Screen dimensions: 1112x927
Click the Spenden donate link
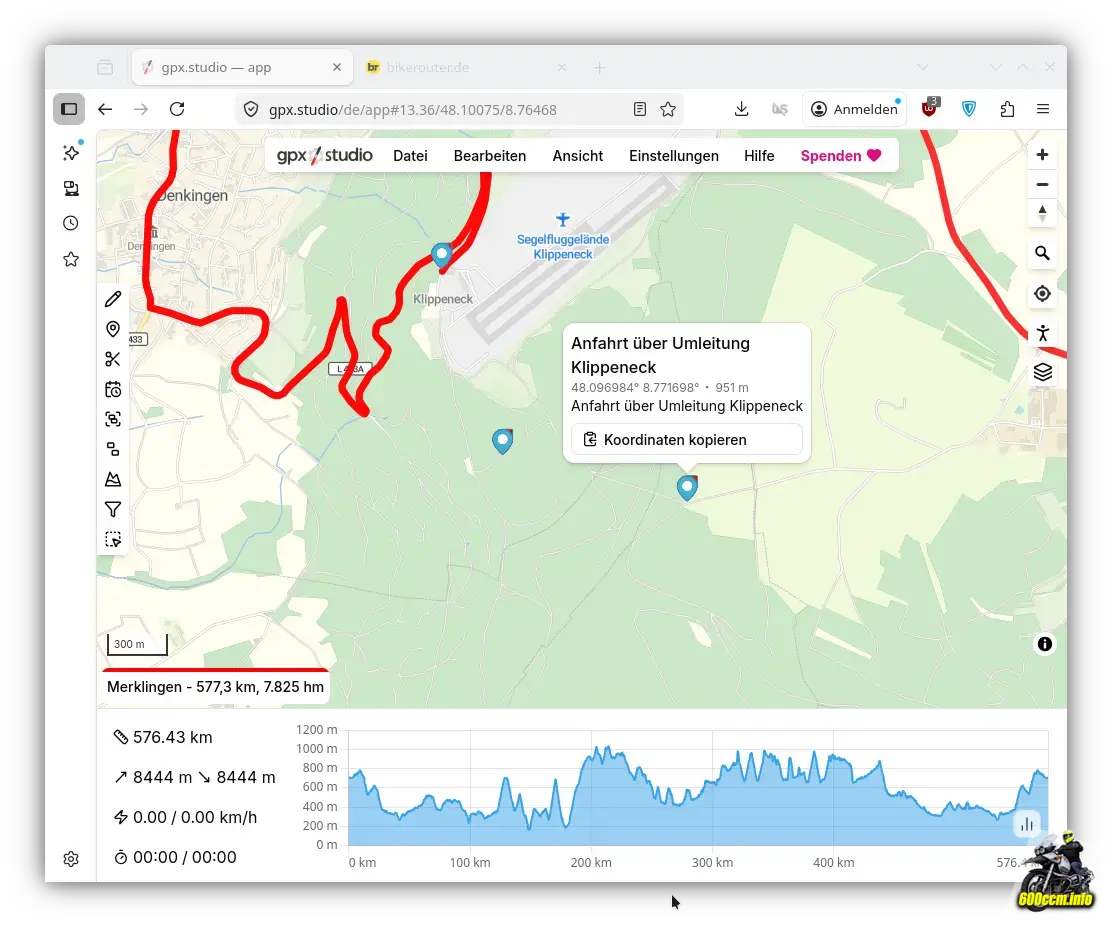tap(840, 156)
